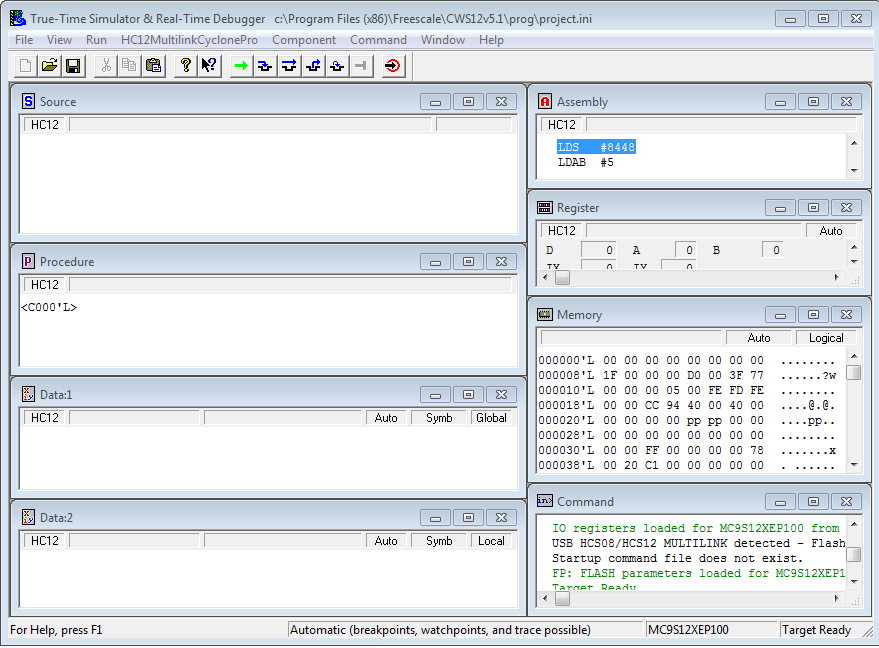Activate context help arrow-question icon
Screen dimensions: 879x648
210,66
